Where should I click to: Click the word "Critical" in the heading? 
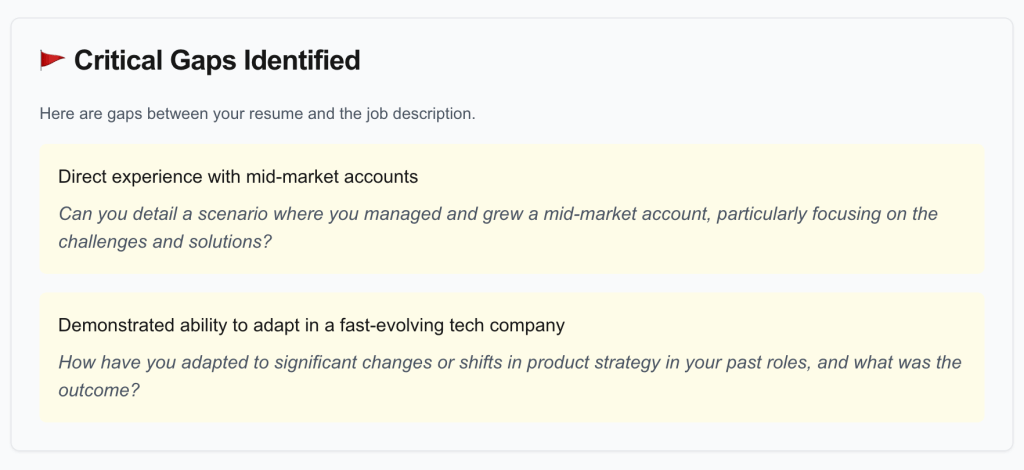[119, 61]
